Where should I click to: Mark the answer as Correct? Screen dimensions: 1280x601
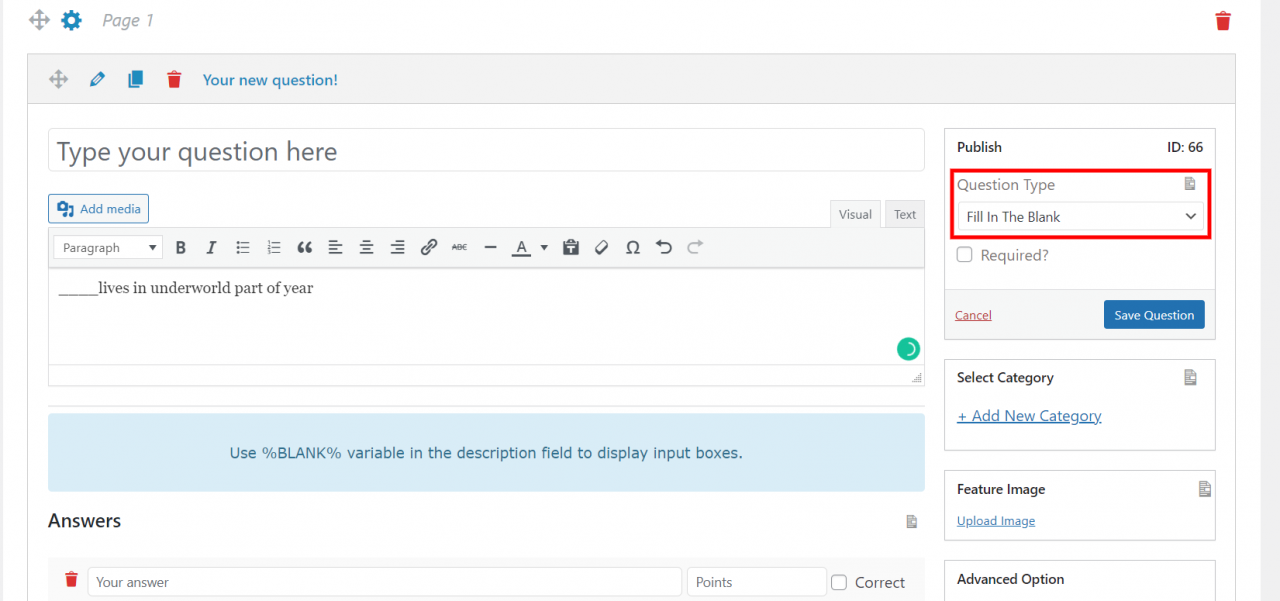click(839, 582)
